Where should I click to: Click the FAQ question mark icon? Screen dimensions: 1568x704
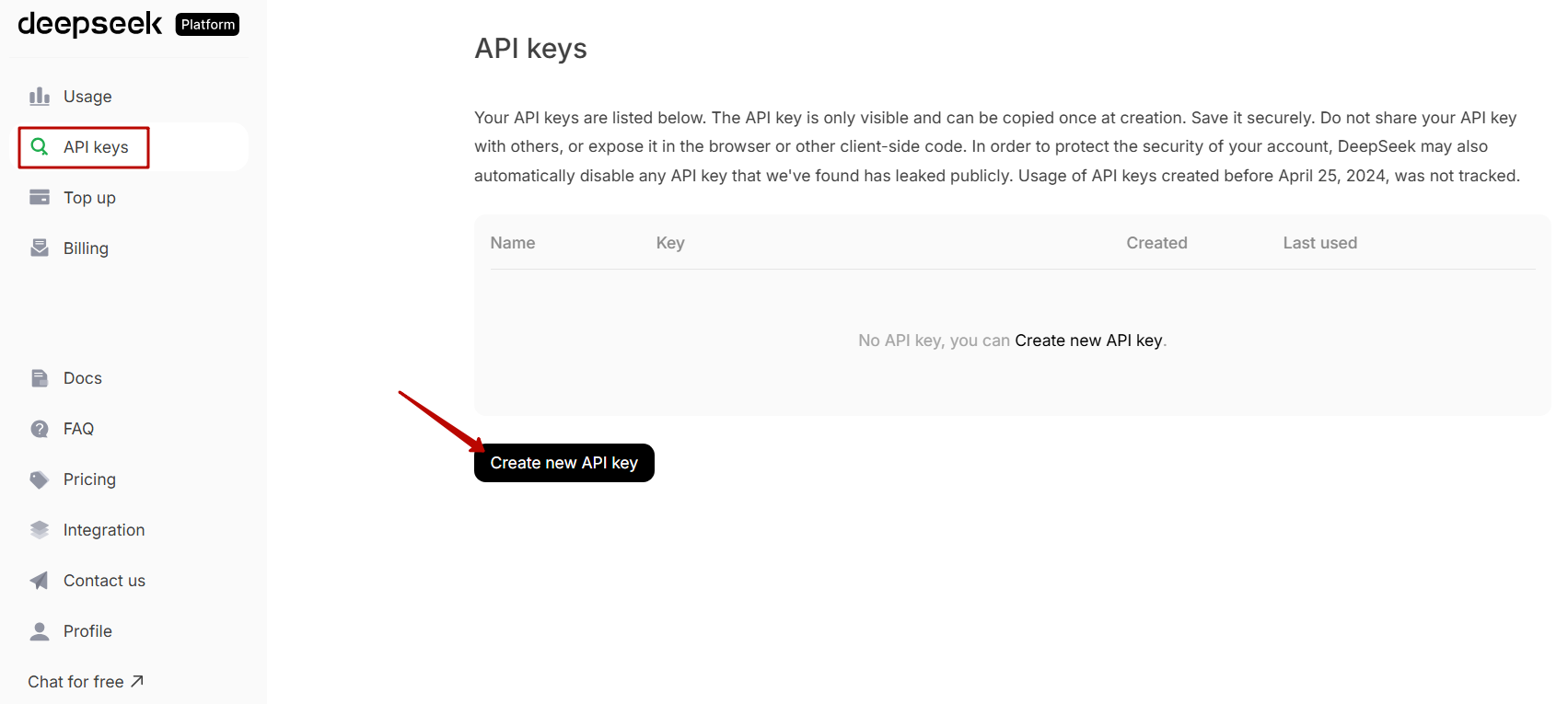(40, 429)
